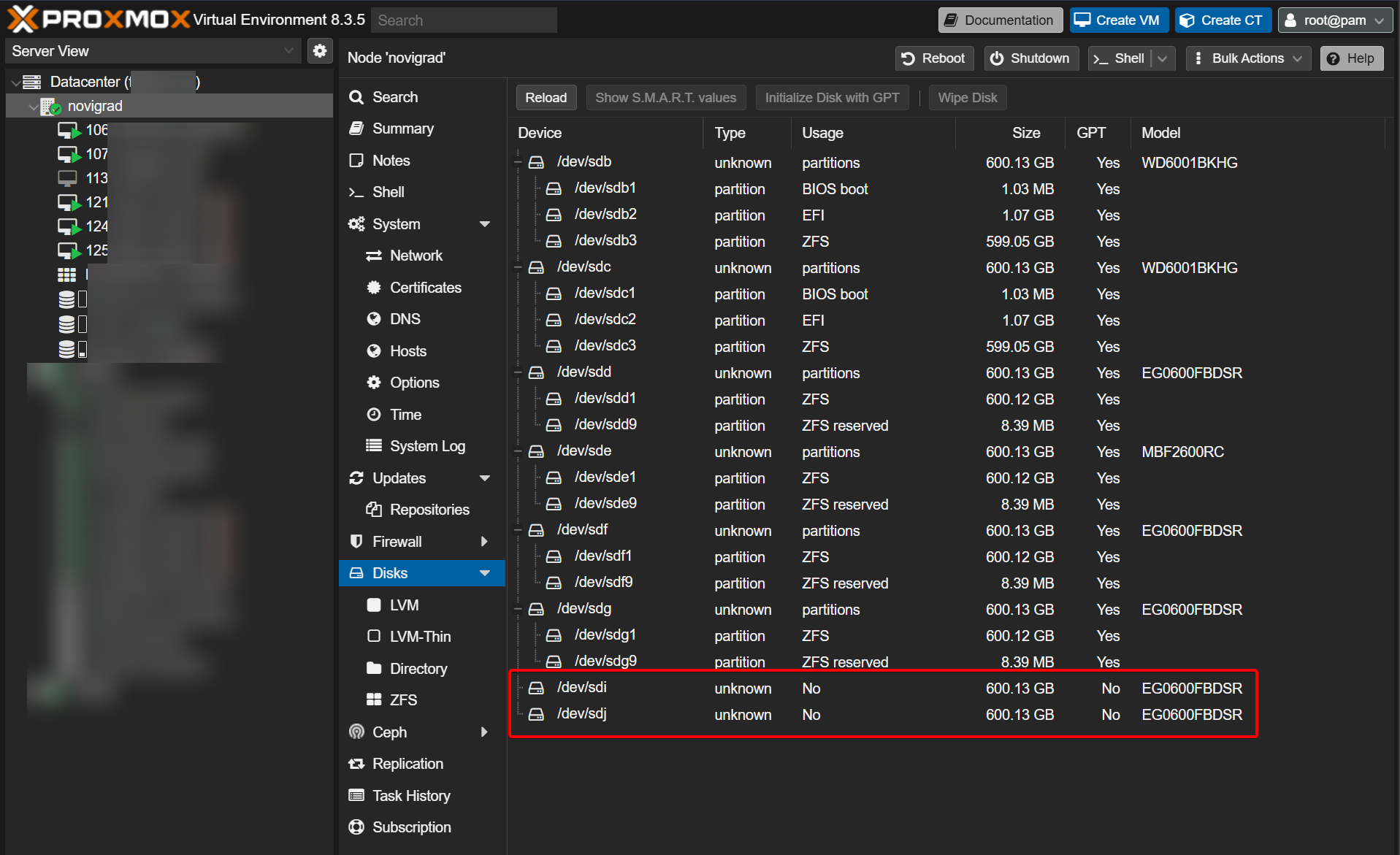Open the LVM-Thin storage page

tap(421, 637)
